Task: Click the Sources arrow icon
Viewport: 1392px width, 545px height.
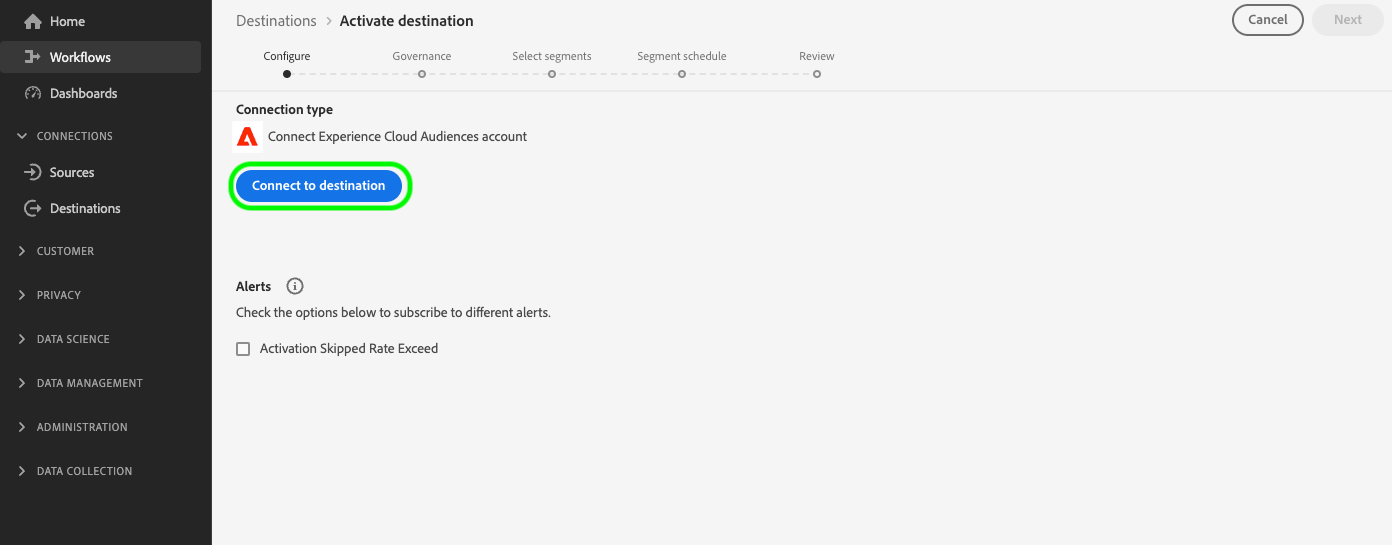Action: tap(32, 172)
